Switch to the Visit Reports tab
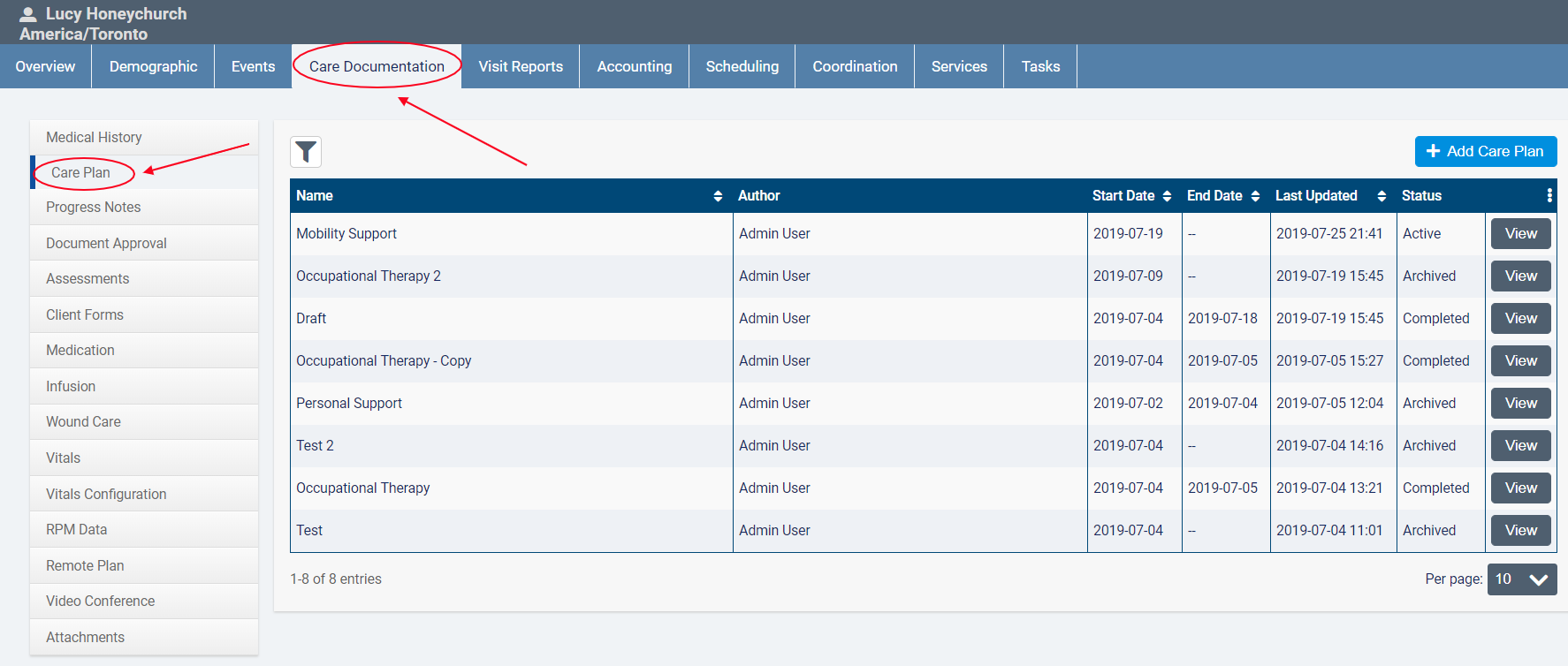The image size is (1568, 666). point(521,66)
